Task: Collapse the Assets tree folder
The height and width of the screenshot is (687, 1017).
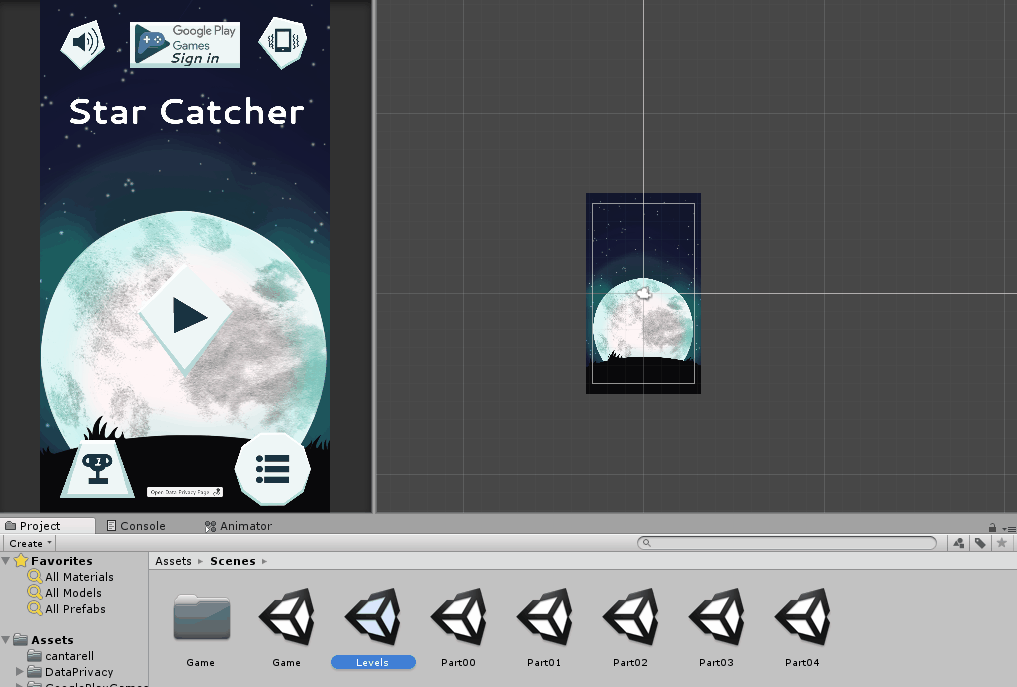Action: coord(6,640)
